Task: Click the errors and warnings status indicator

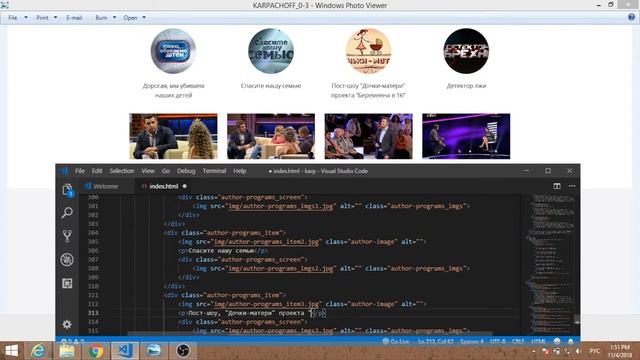Action: [73, 341]
